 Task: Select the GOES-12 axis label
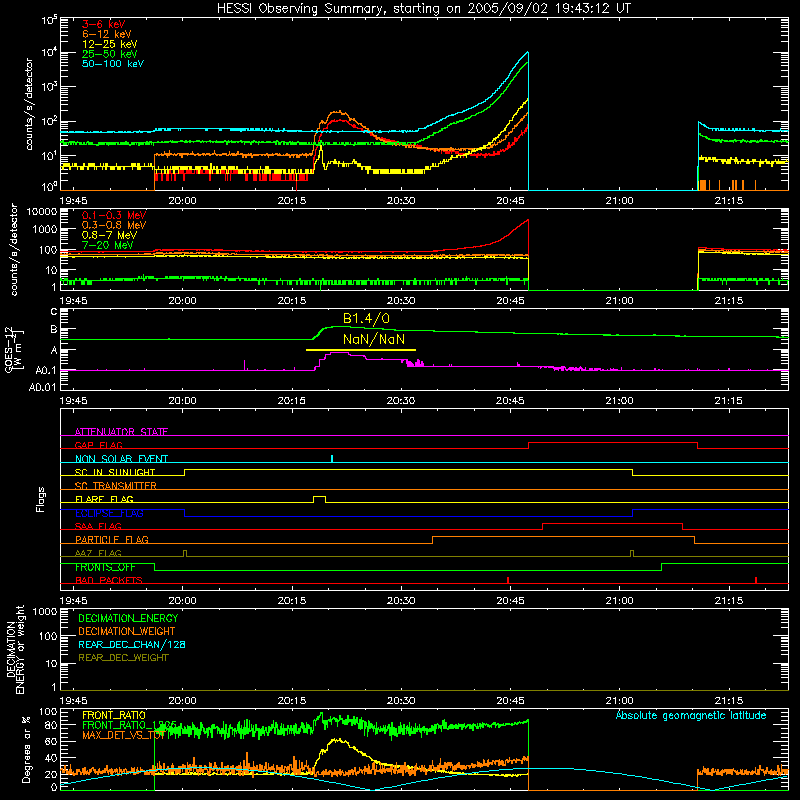14,350
